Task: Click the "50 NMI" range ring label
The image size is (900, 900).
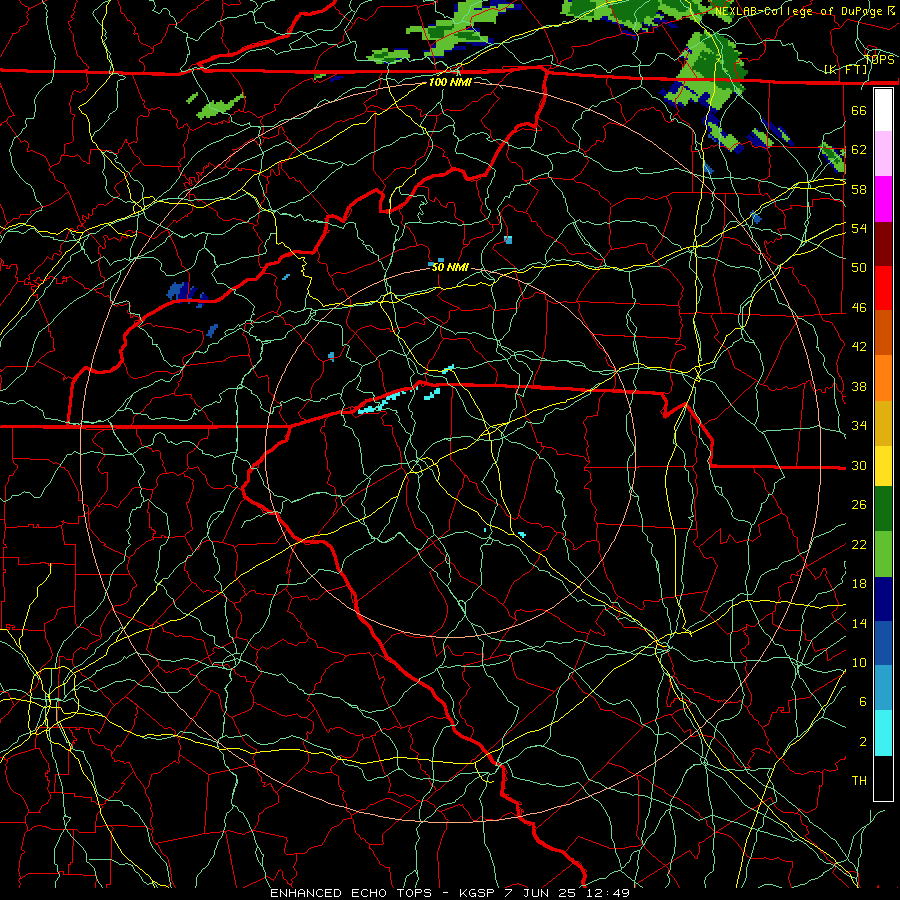Action: pos(450,267)
